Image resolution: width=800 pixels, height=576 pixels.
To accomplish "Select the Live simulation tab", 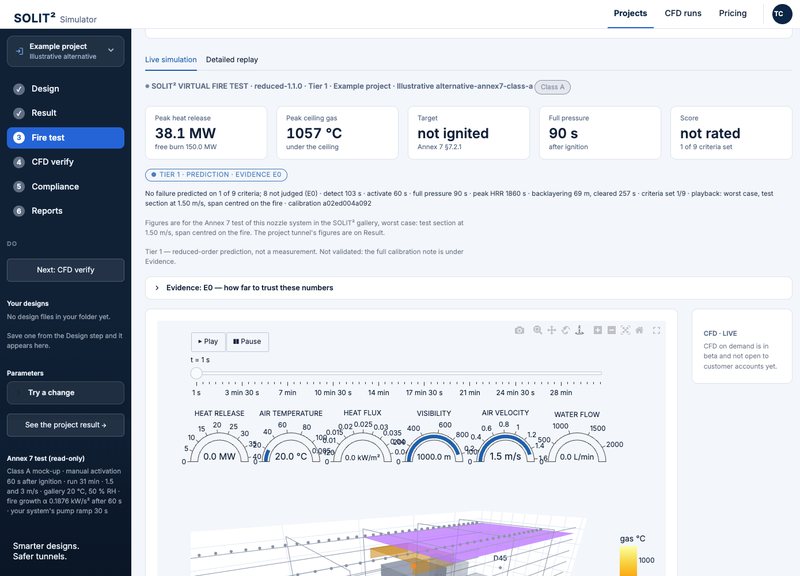I will (170, 60).
